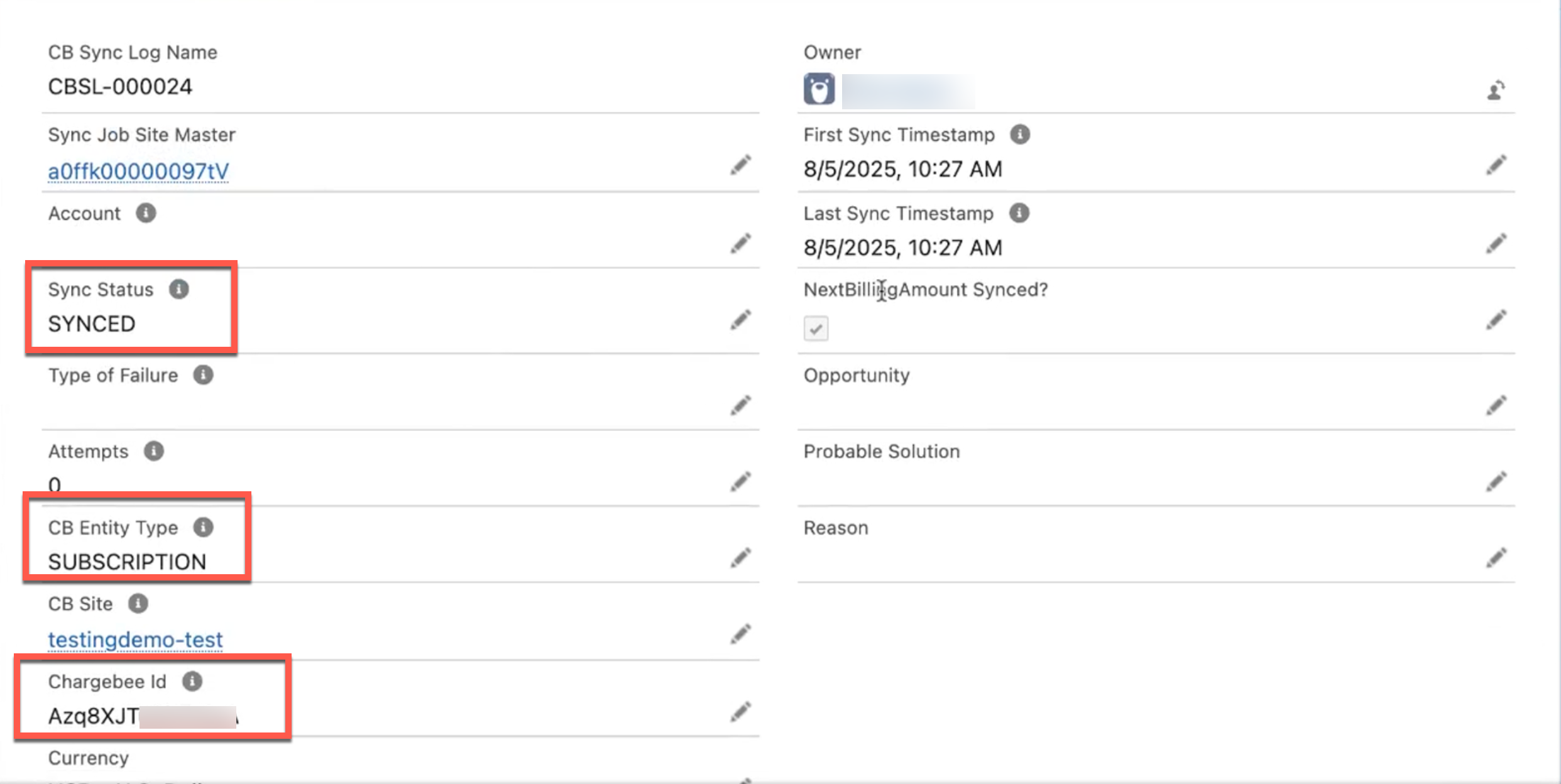Edit the Reason field pencil
Screen dimensions: 1561x784
tap(1496, 558)
